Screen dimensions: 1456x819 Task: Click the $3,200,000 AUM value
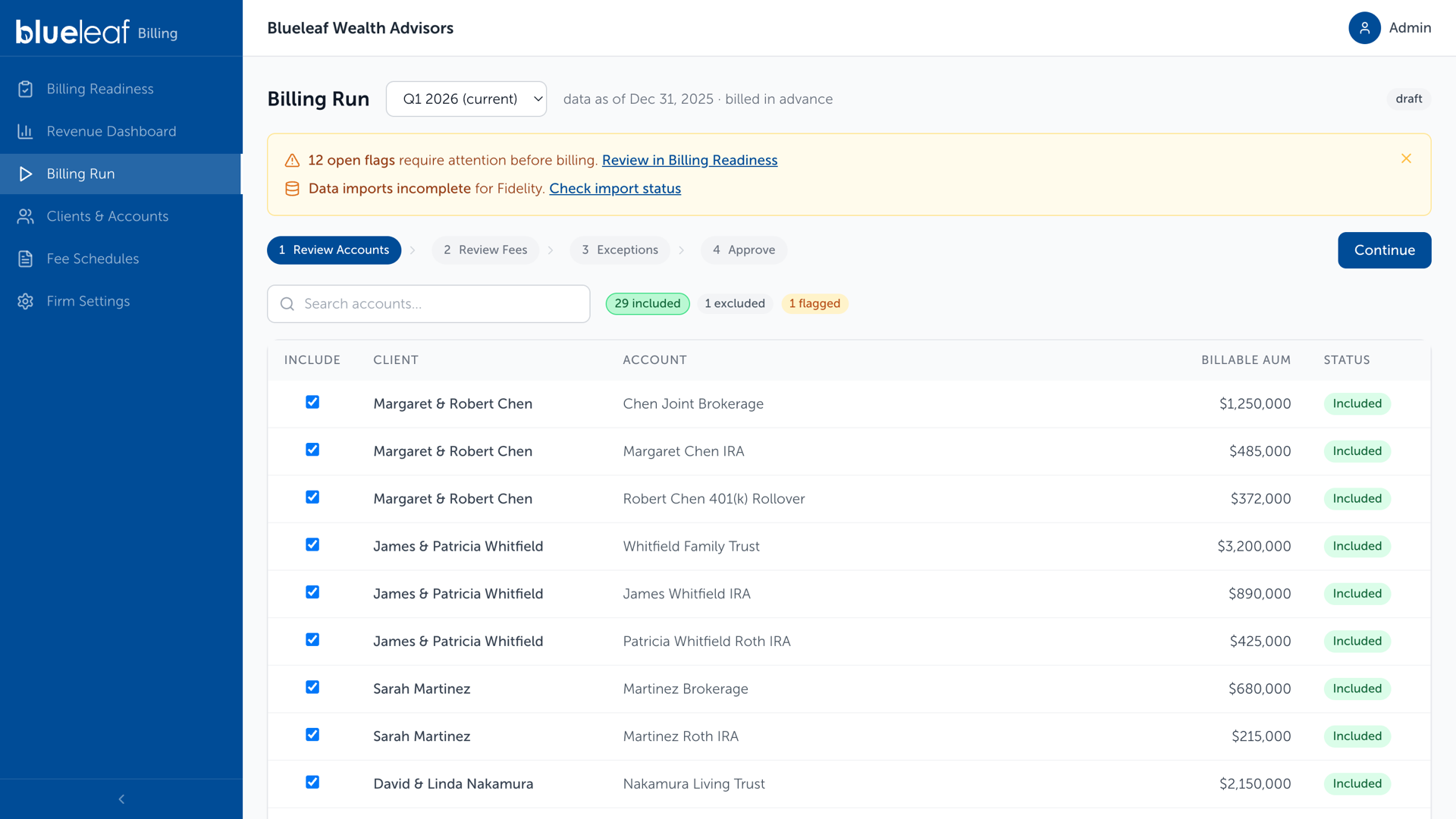(x=1254, y=546)
